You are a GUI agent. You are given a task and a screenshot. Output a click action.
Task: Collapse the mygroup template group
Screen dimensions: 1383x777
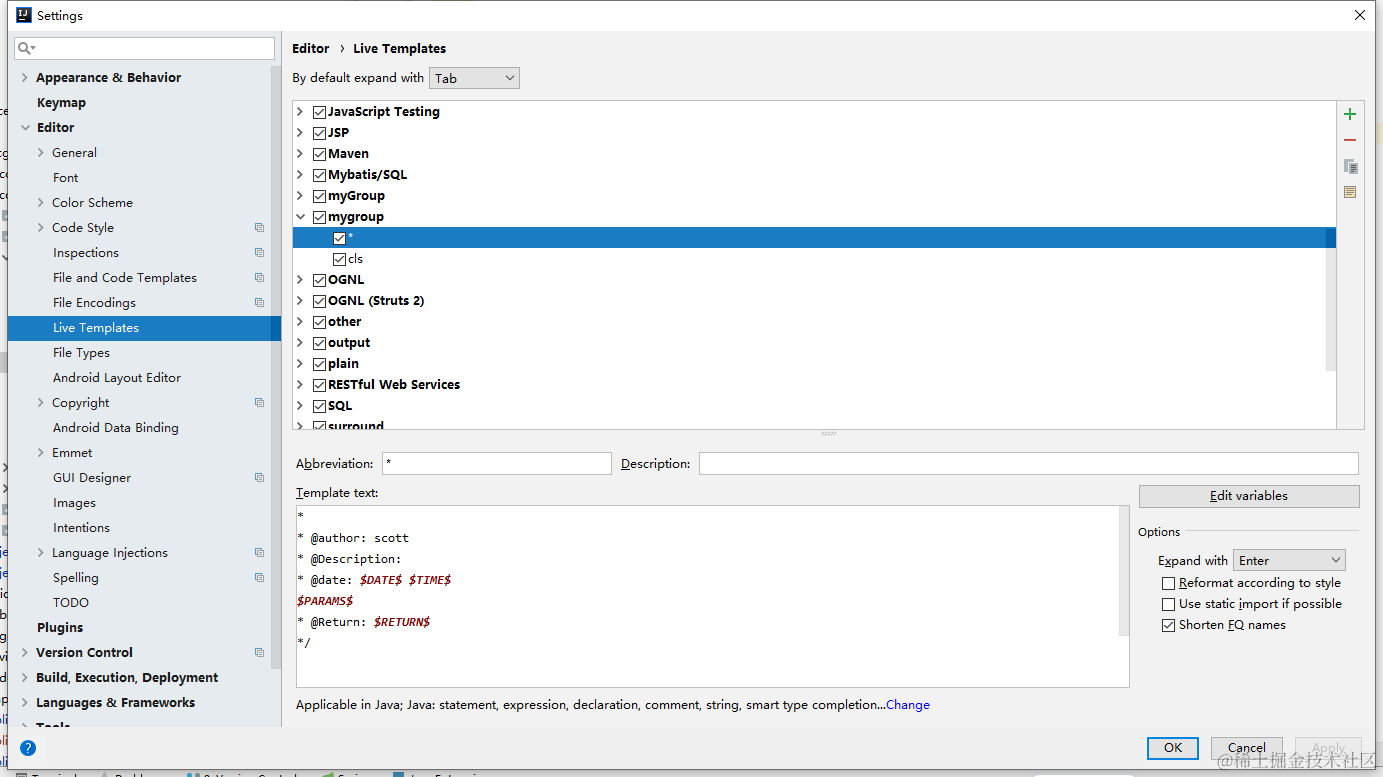(300, 217)
